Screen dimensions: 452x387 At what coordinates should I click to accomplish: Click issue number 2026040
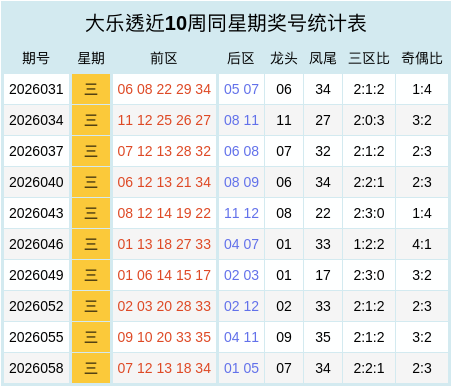[x=36, y=182]
